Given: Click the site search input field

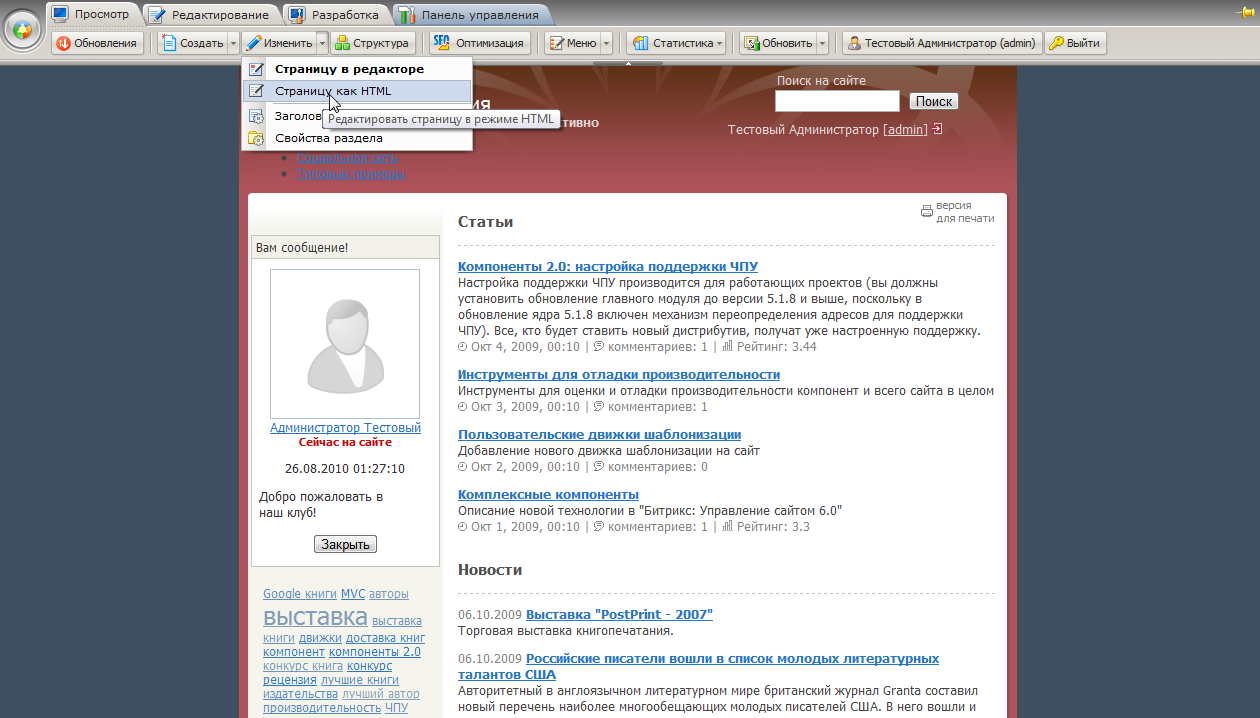Looking at the screenshot, I should tap(837, 101).
